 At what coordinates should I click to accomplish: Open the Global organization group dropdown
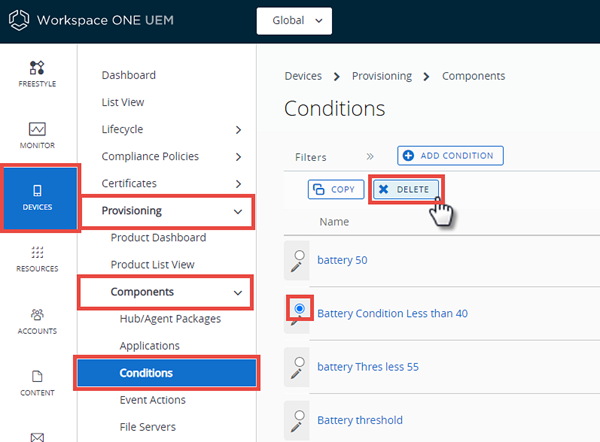coord(294,21)
